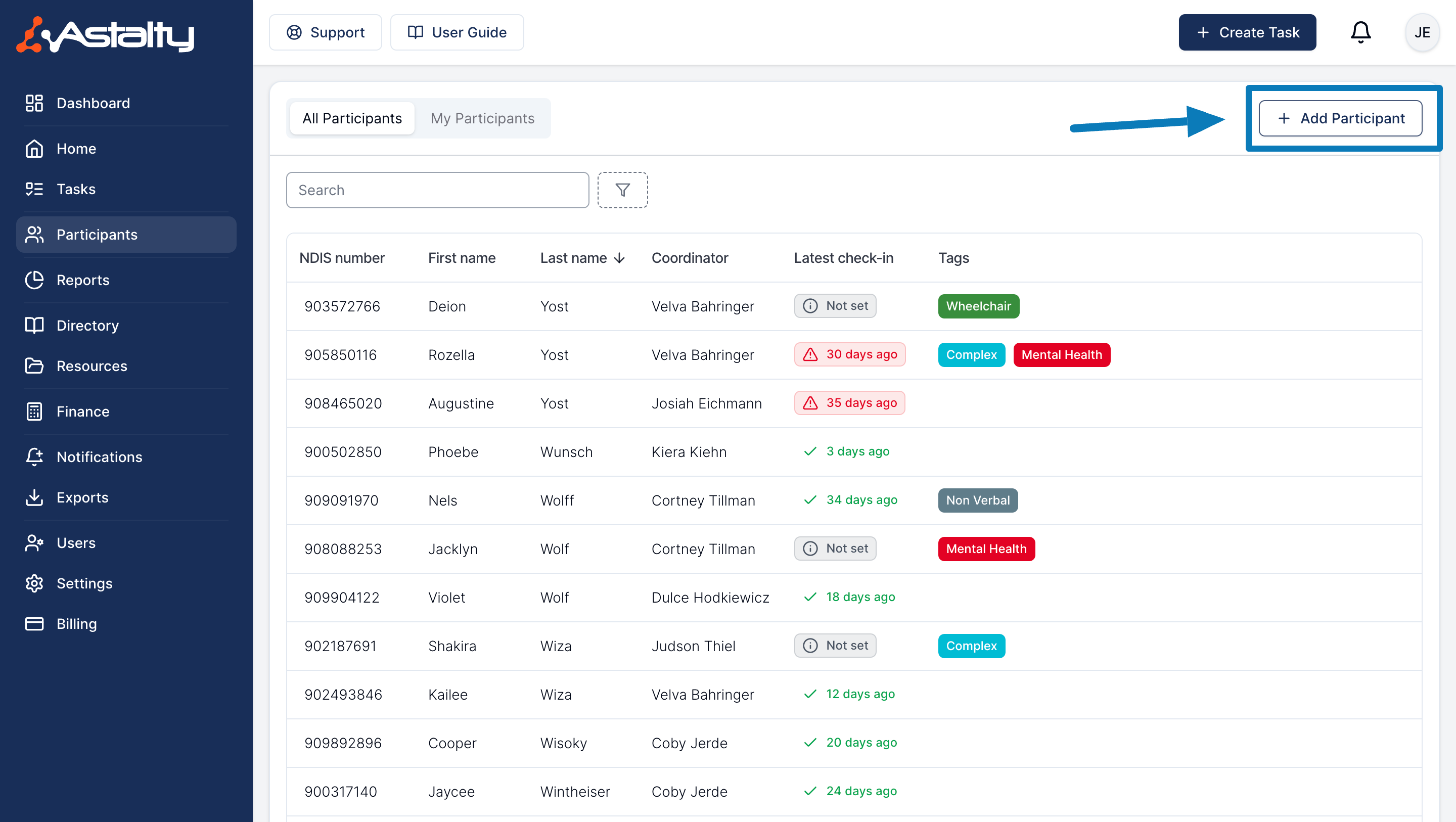Open participant NDIS number 902187691

tap(340, 646)
